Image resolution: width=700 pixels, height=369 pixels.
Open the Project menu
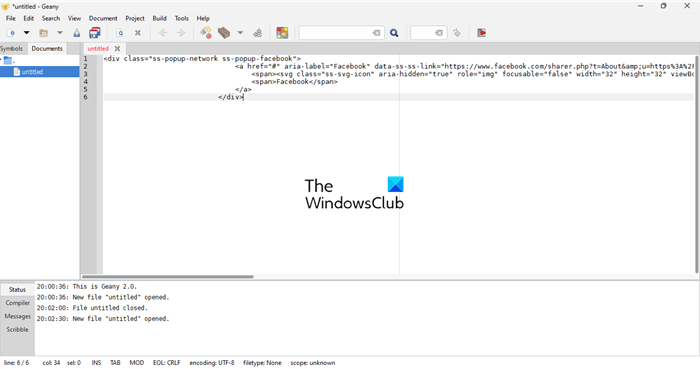(x=135, y=18)
